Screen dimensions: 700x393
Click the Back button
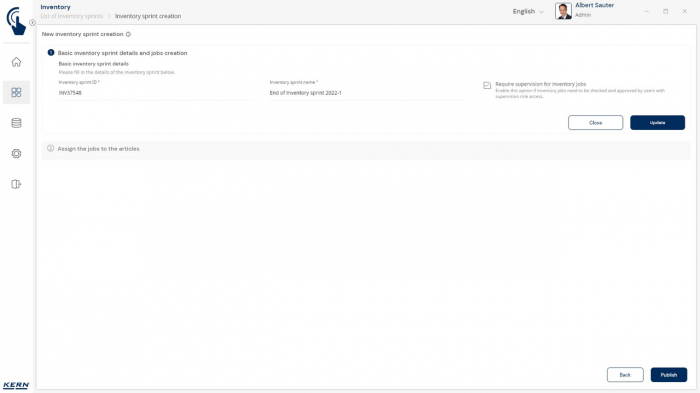point(625,375)
